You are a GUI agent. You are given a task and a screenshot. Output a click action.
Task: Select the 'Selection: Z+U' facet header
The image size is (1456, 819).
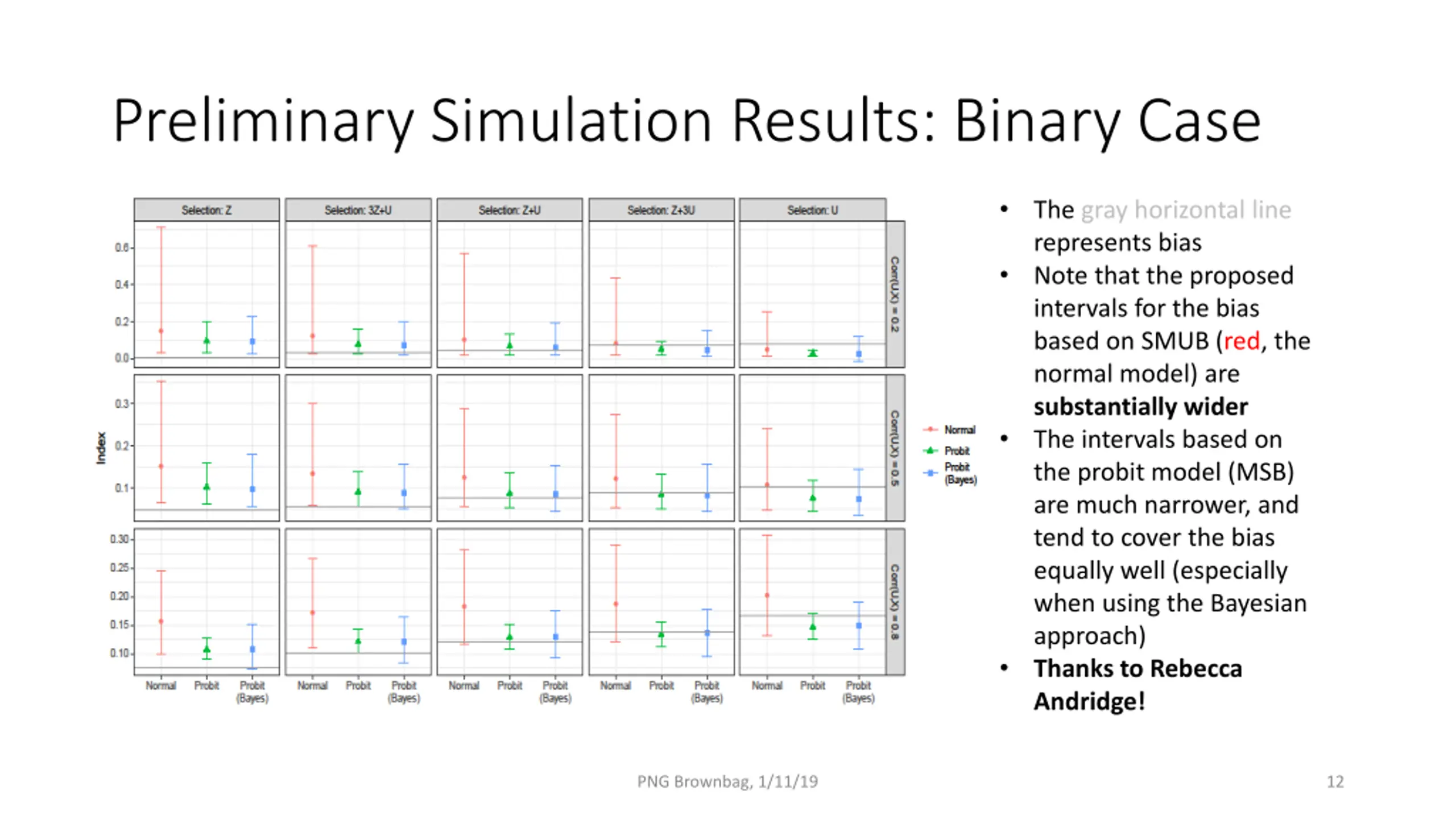[x=509, y=210]
